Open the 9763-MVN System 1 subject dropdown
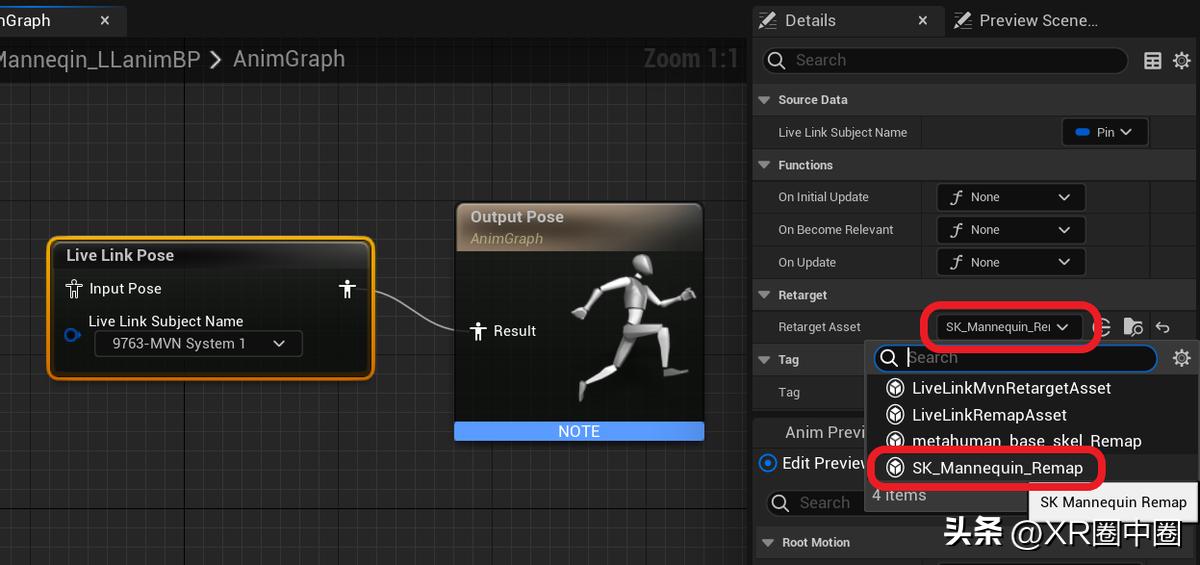Image resolution: width=1200 pixels, height=565 pixels. coord(198,344)
